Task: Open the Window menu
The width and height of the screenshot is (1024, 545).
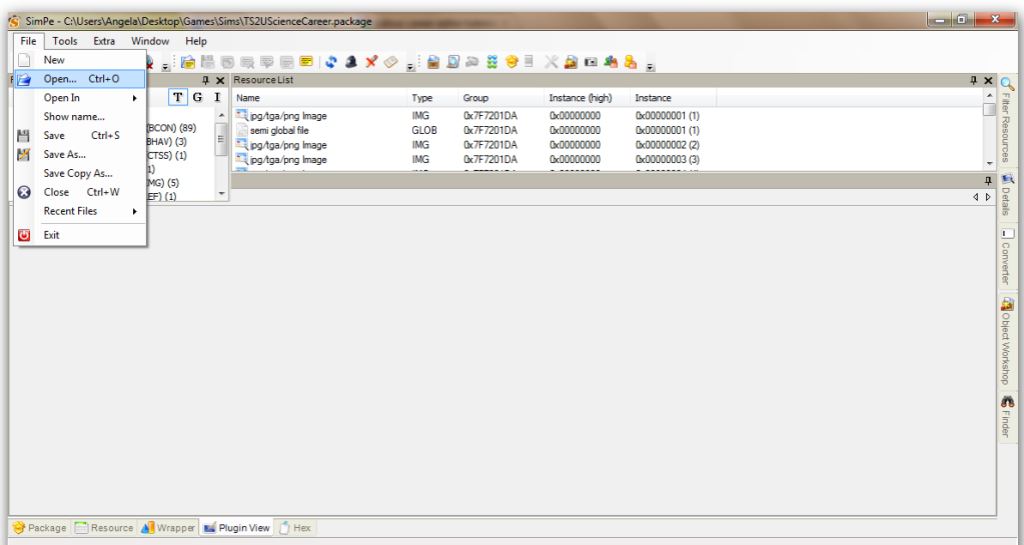Action: pos(150,41)
